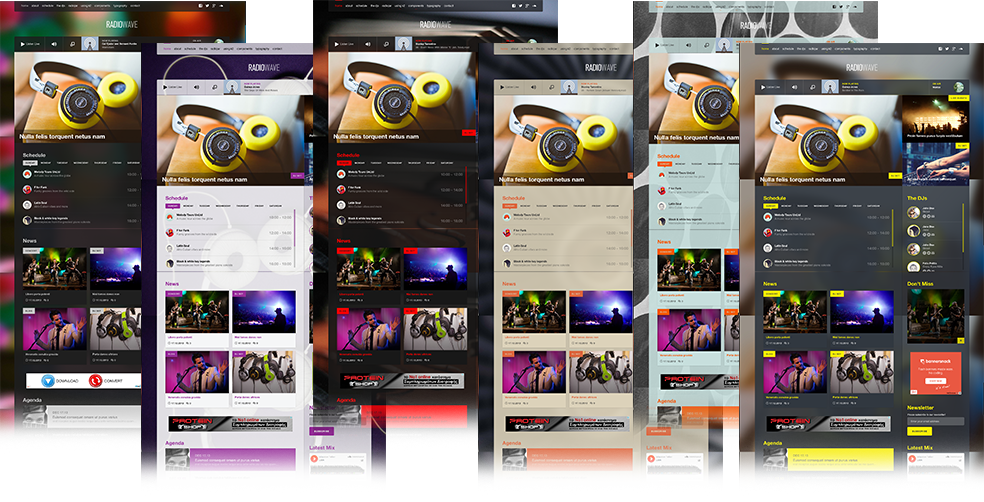Click Latin Soul show avatar in purple schedule
This screenshot has width=984, height=502.
point(170,247)
